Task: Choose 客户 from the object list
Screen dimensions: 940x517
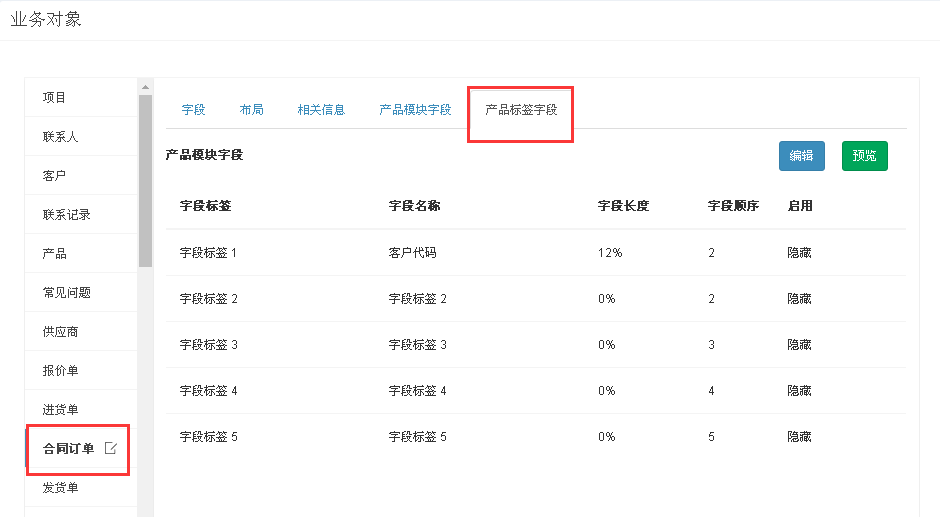Action: pyautogui.click(x=55, y=176)
